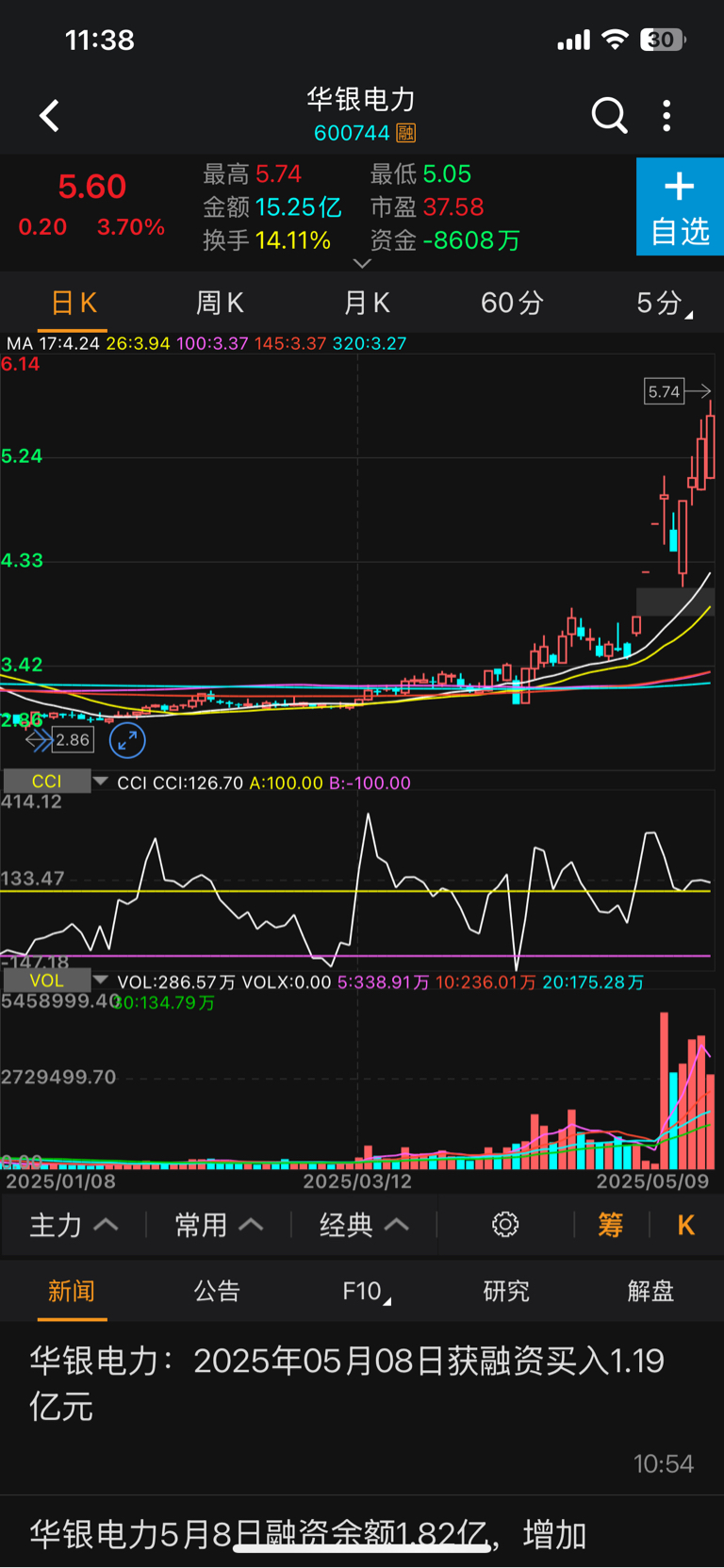Select the 公告 announcements tab
This screenshot has height=1568, width=724.
pos(217,1291)
